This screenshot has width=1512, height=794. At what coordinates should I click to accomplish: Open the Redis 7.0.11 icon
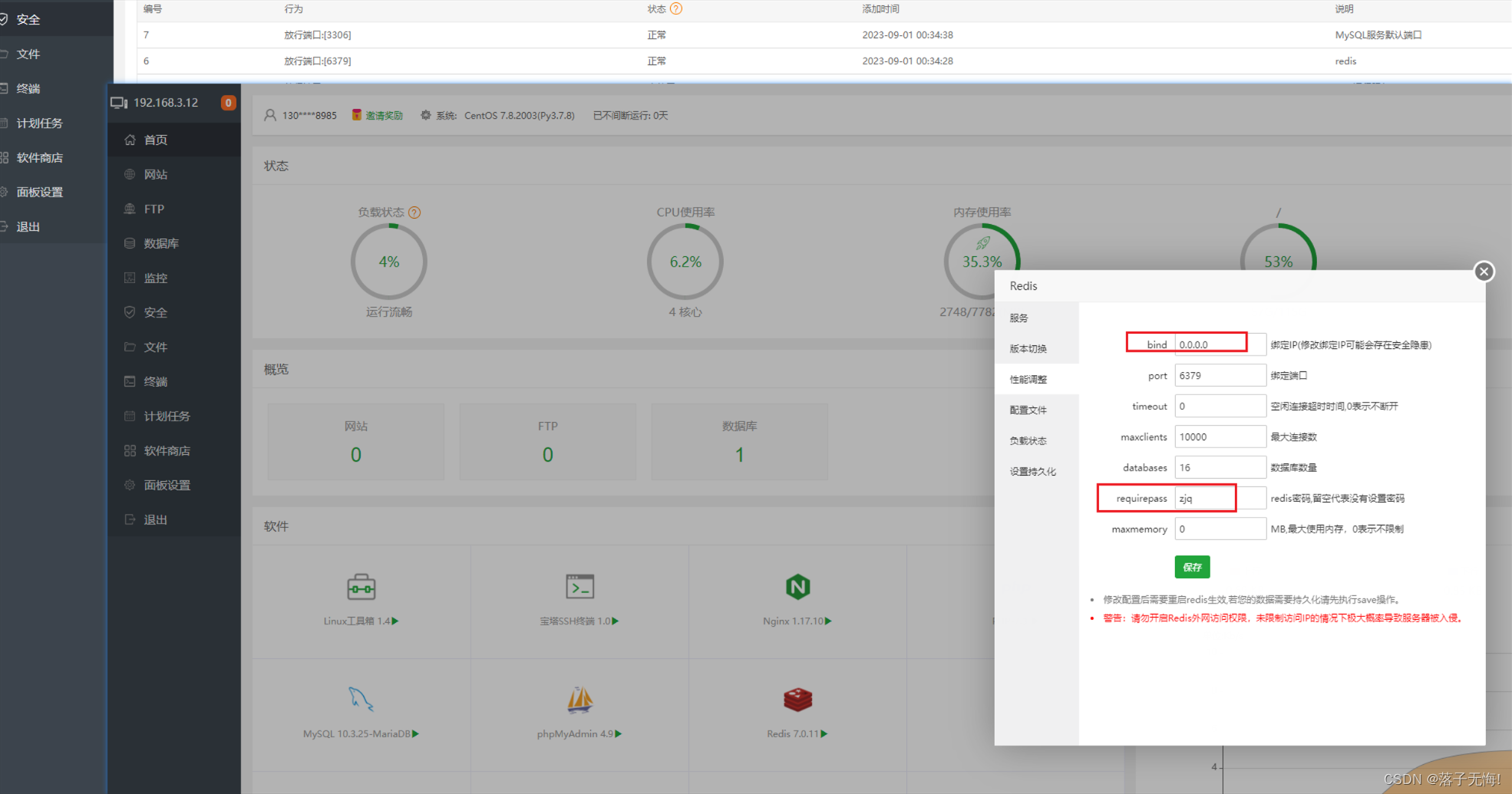coord(797,700)
